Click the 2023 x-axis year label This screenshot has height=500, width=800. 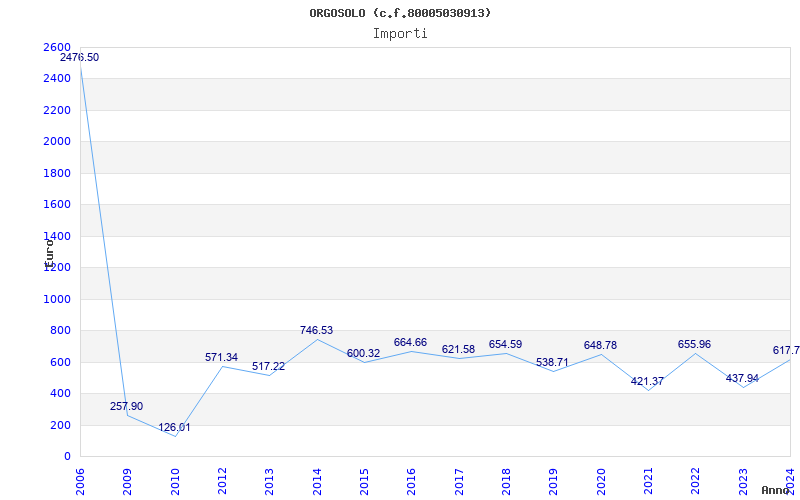(743, 482)
